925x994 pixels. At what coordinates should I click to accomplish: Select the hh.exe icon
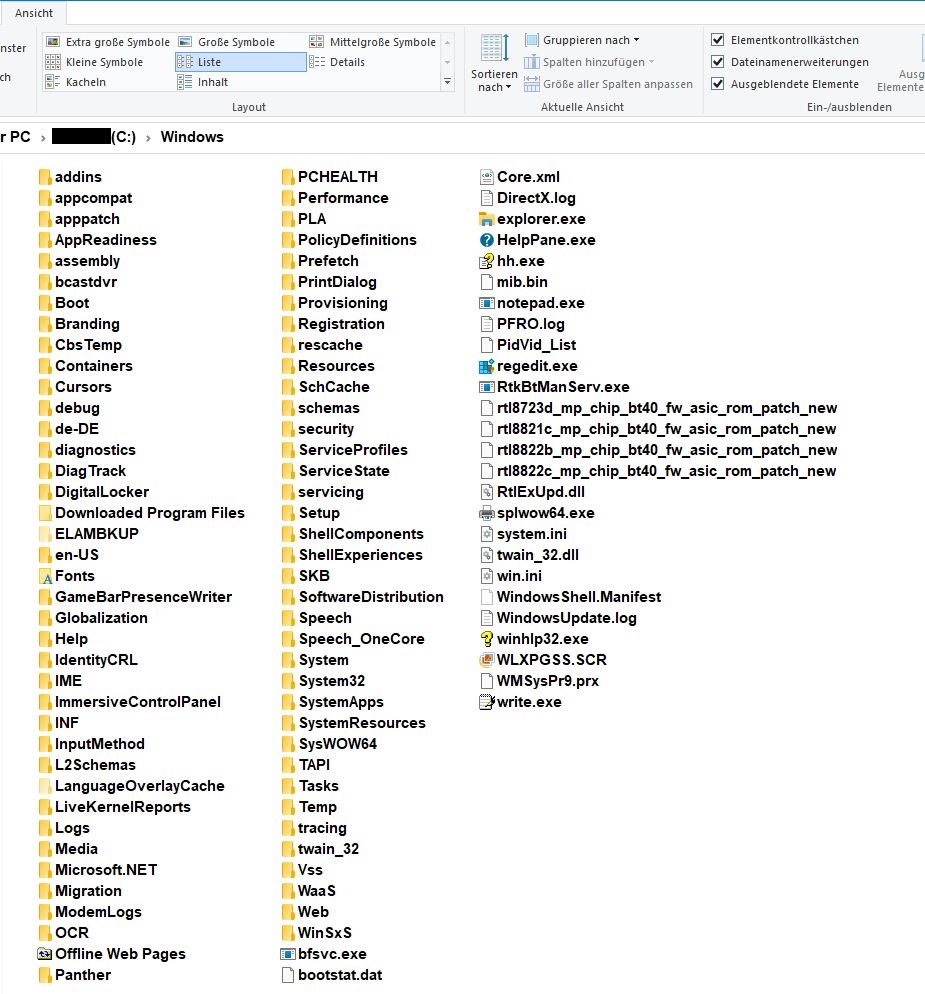point(486,261)
